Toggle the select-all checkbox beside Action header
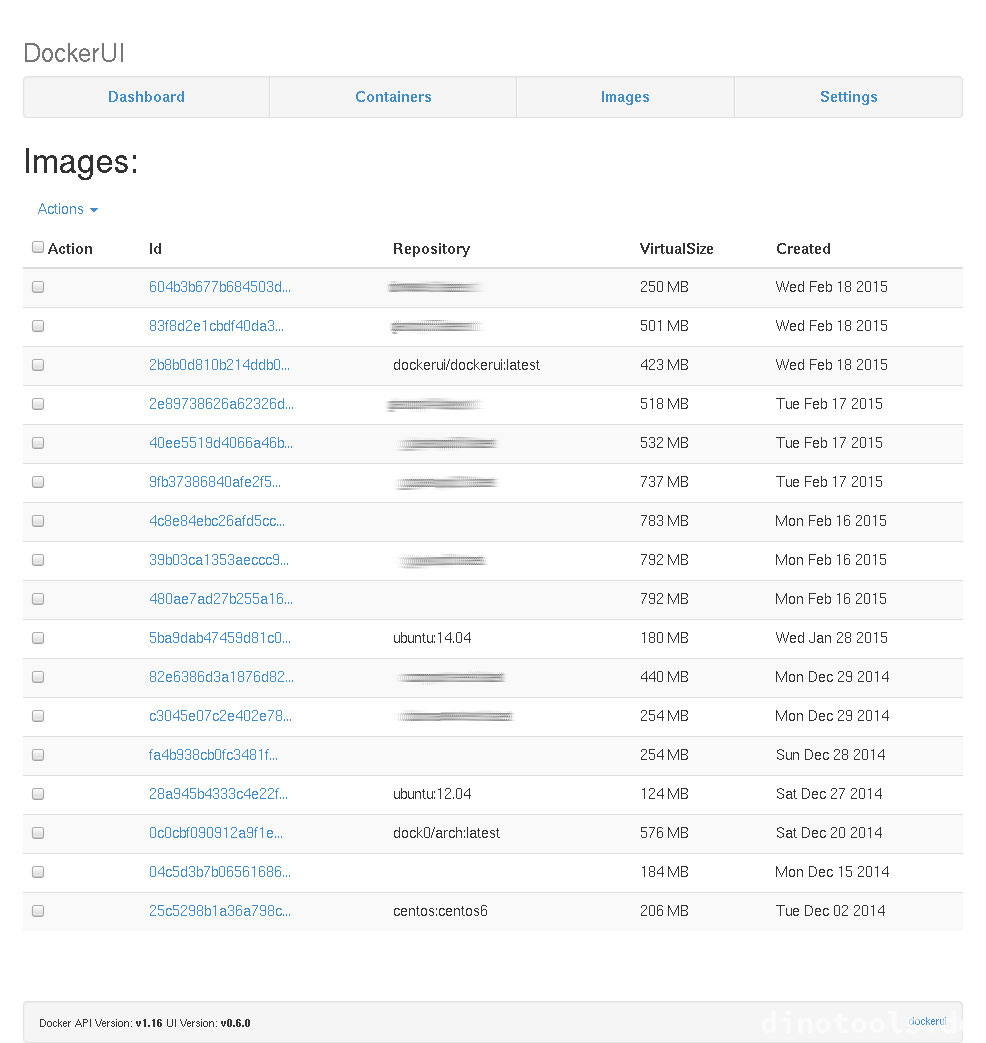This screenshot has height=1043, width=986. click(x=38, y=247)
